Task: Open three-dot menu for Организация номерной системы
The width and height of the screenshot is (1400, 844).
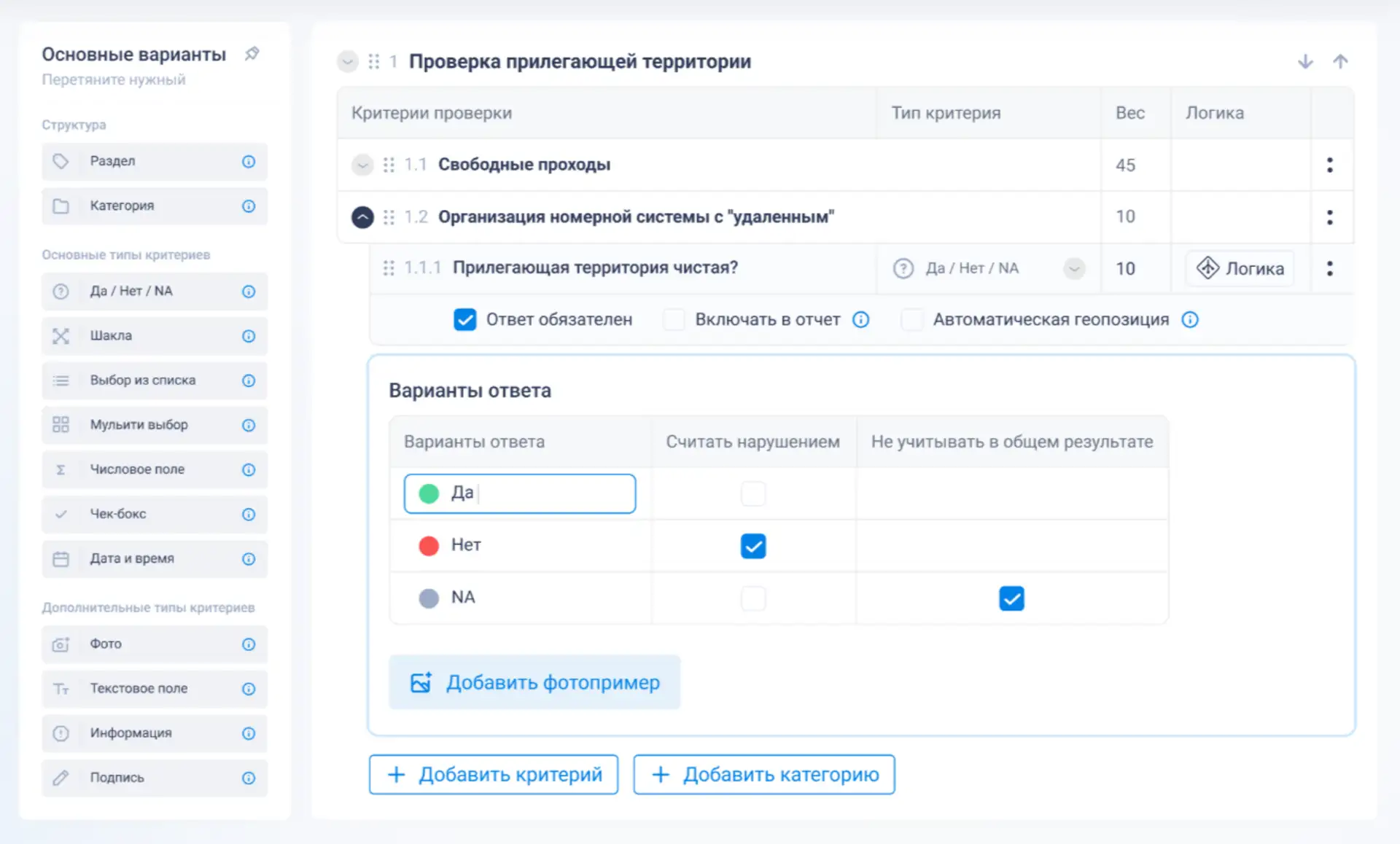Action: click(x=1330, y=217)
